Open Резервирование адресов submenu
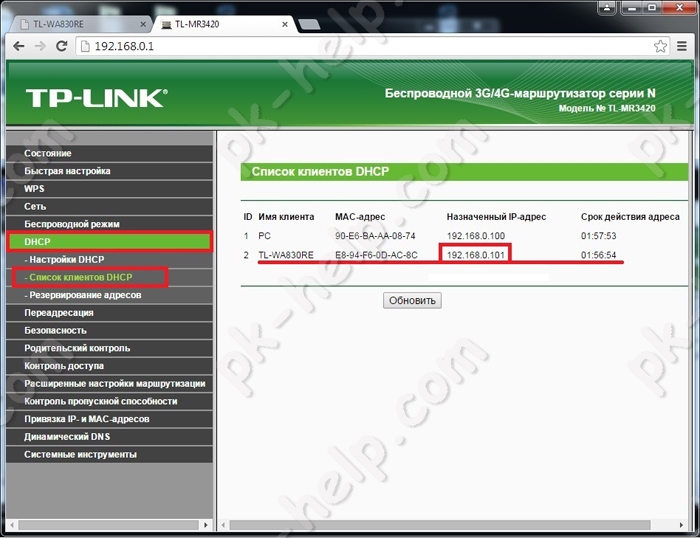Image resolution: width=700 pixels, height=538 pixels. click(x=109, y=295)
